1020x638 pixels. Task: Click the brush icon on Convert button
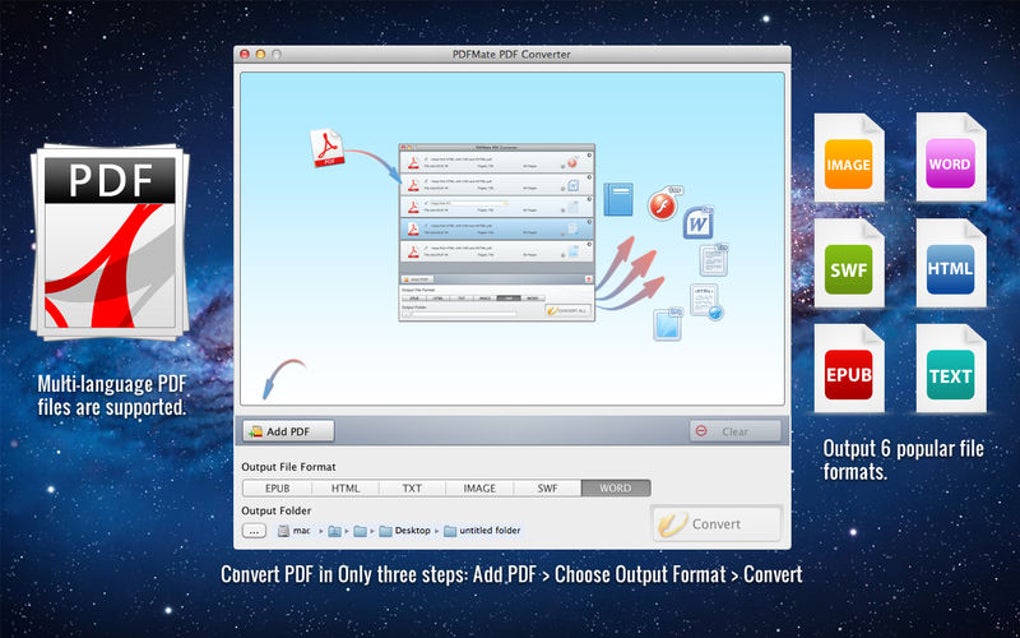coord(672,524)
